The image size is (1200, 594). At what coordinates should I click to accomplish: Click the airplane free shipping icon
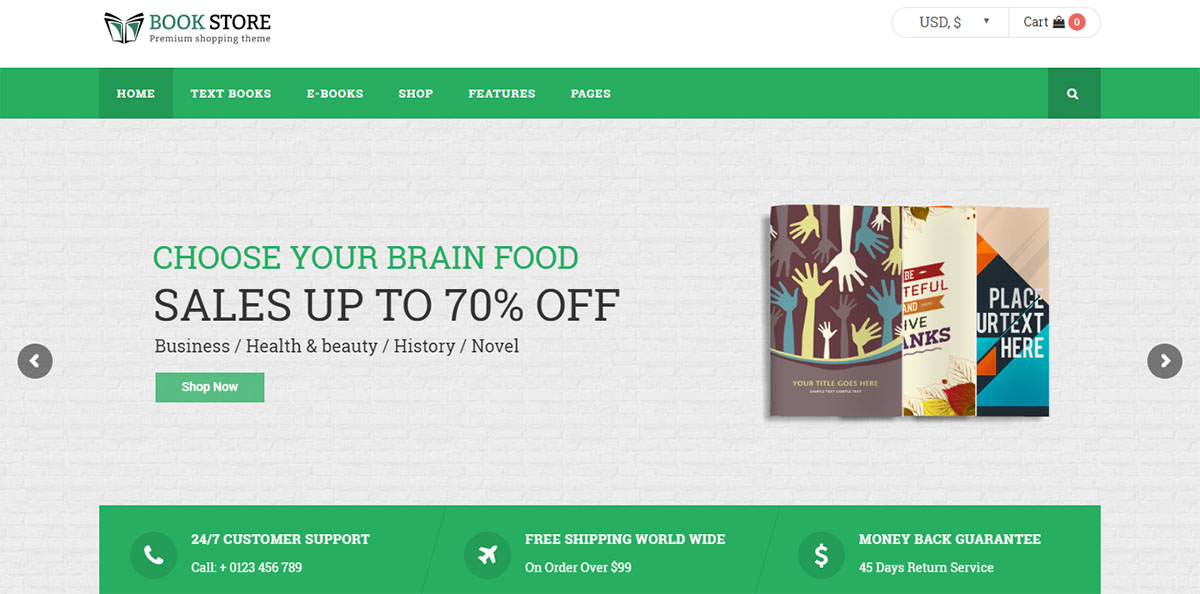487,555
